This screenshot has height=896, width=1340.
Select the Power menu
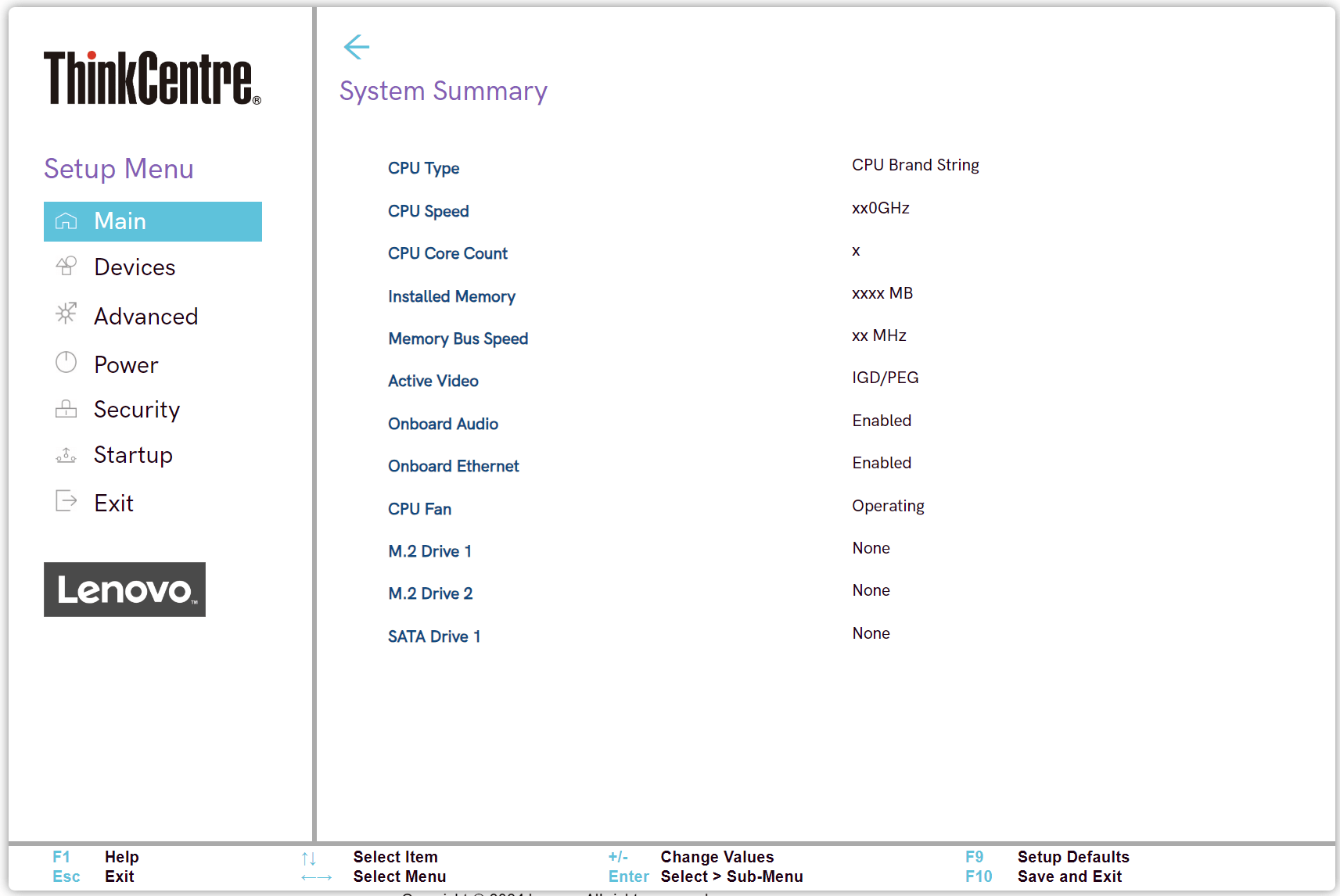click(x=126, y=365)
